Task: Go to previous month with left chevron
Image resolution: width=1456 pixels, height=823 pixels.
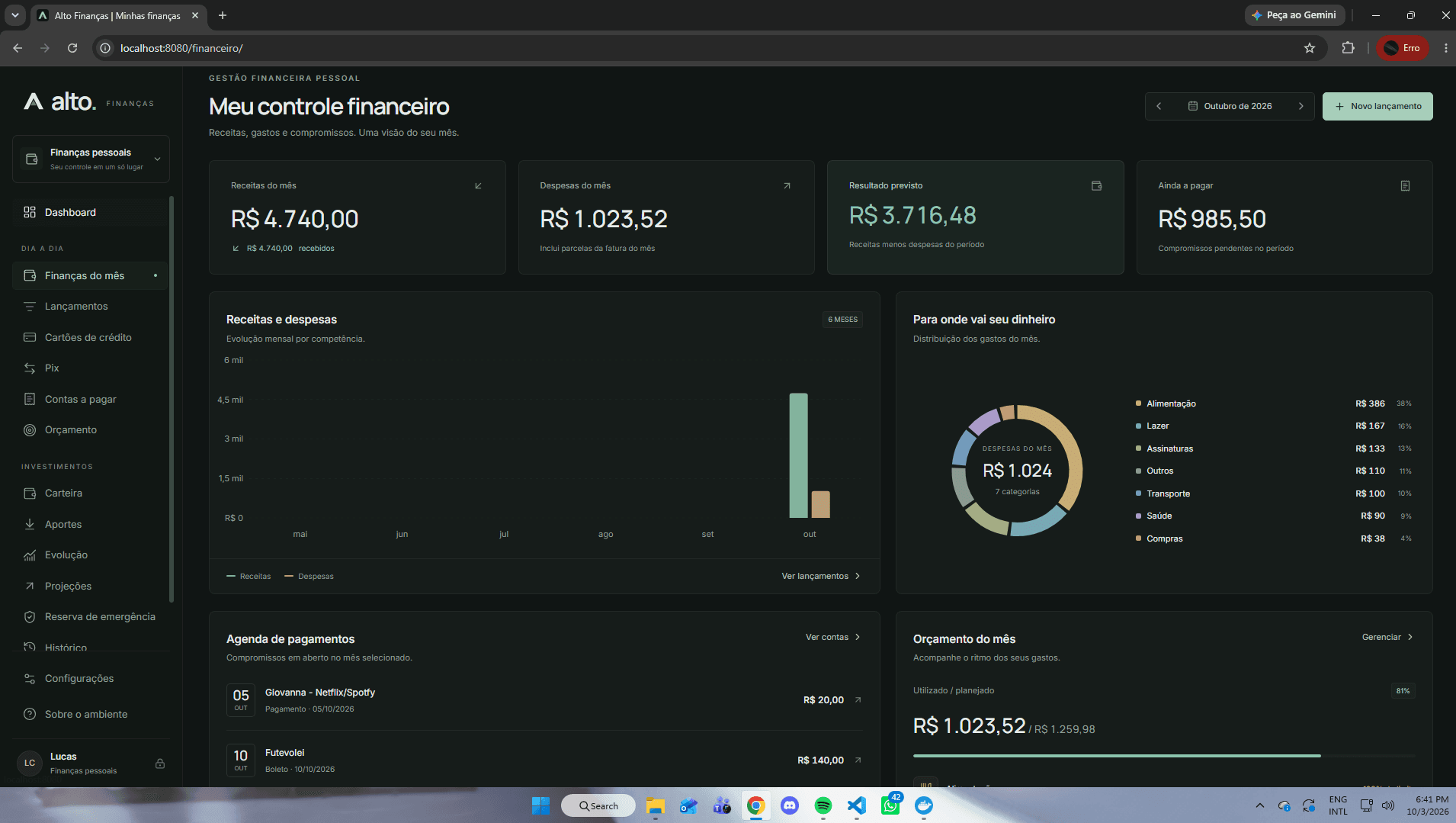Action: click(x=1159, y=106)
